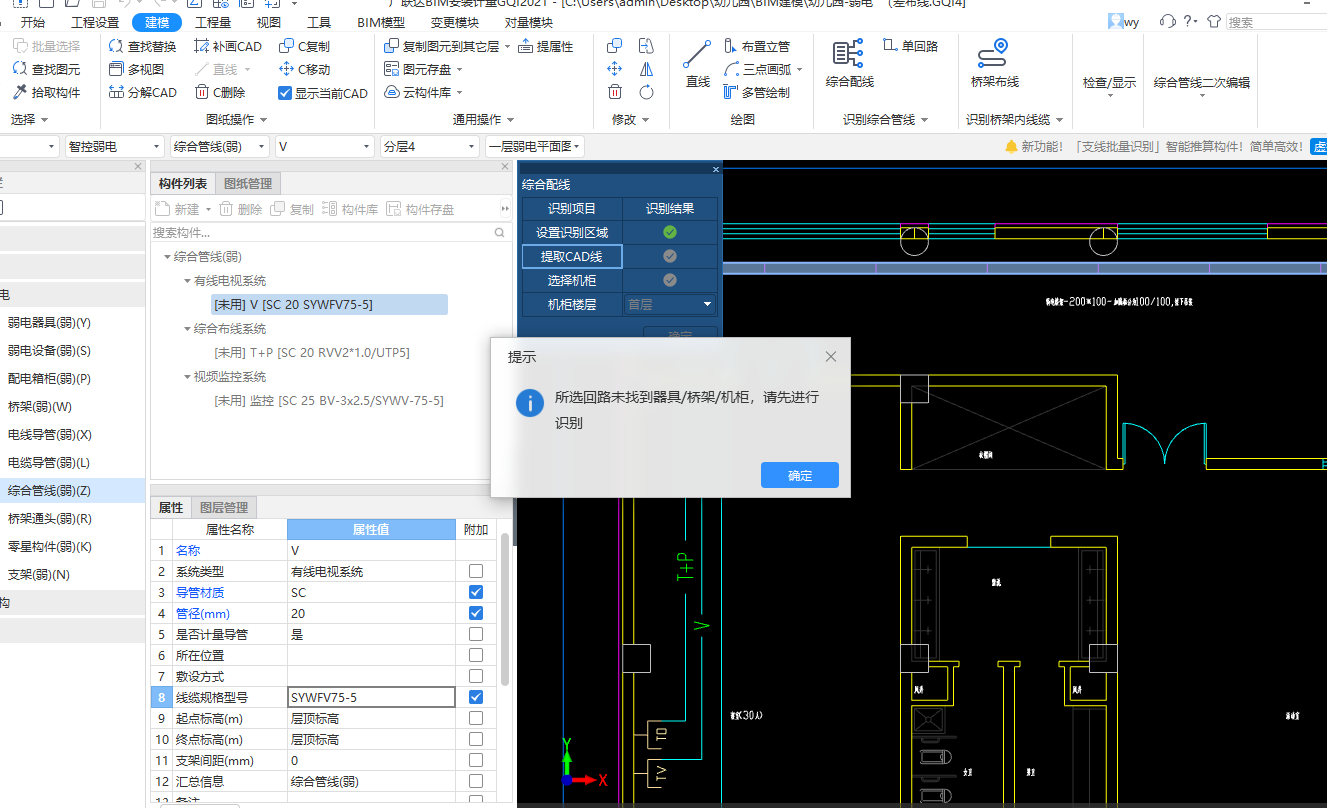Open the 工程设置 ribbon tab
This screenshot has width=1327, height=808.
[x=95, y=22]
